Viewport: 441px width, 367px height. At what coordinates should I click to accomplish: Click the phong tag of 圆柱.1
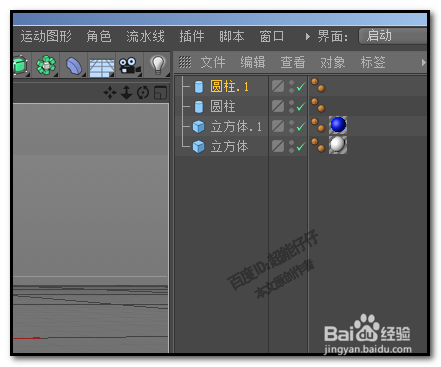point(318,85)
